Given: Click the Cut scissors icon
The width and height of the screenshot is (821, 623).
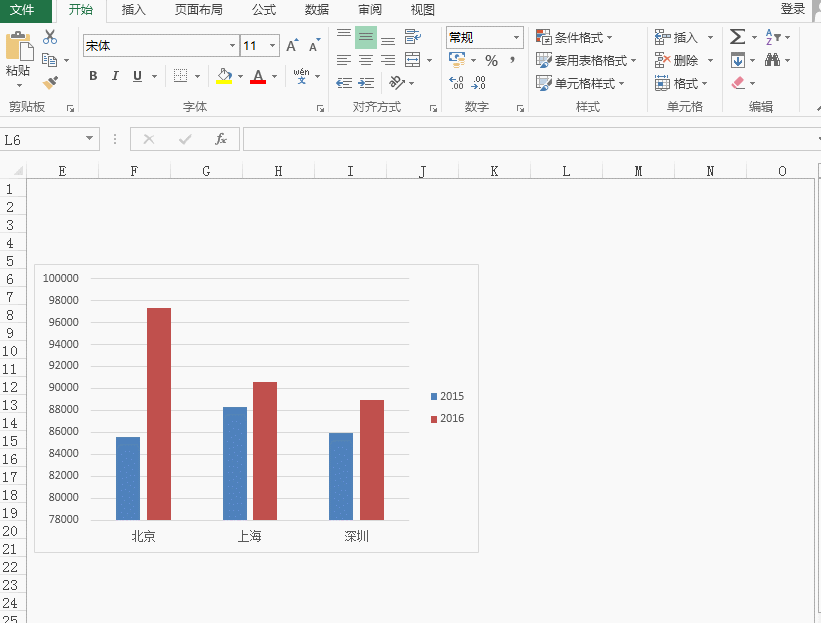Looking at the screenshot, I should pyautogui.click(x=50, y=37).
